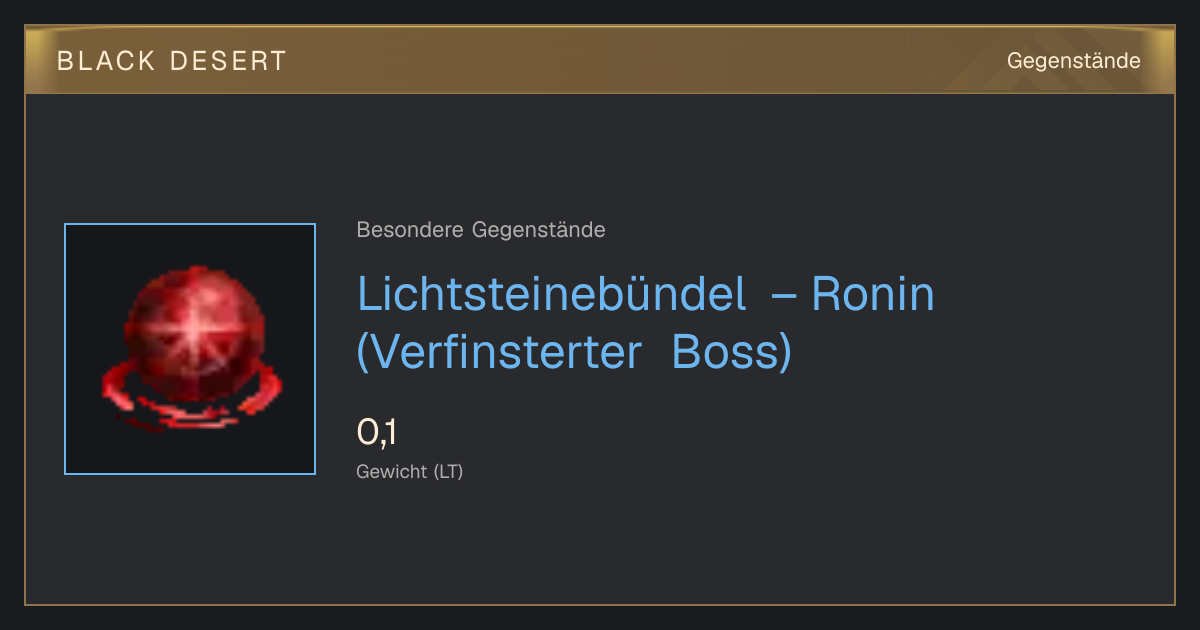This screenshot has width=1200, height=630.
Task: Click the word BLACK in the header
Action: (x=106, y=61)
